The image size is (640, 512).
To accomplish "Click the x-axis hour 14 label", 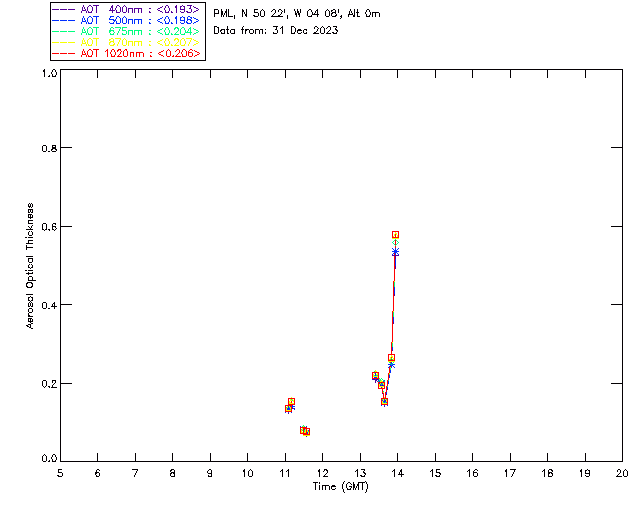I will [398, 473].
